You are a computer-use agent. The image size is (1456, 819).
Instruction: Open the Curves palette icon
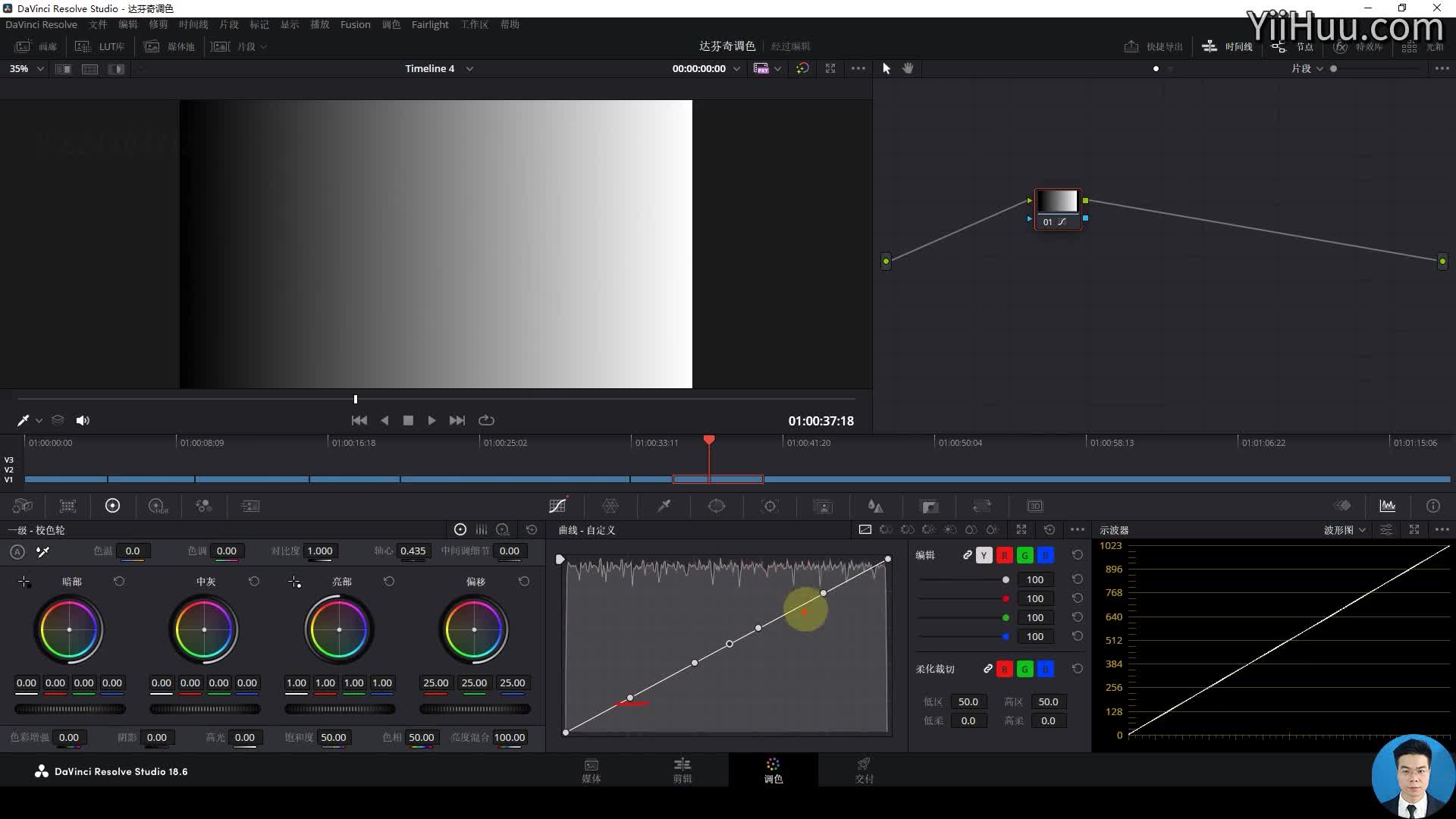click(x=557, y=506)
